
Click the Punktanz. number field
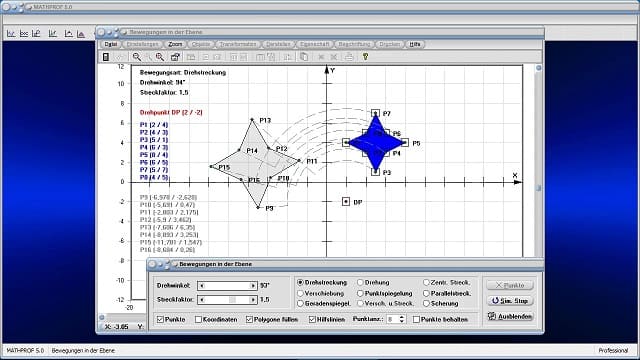(392, 320)
